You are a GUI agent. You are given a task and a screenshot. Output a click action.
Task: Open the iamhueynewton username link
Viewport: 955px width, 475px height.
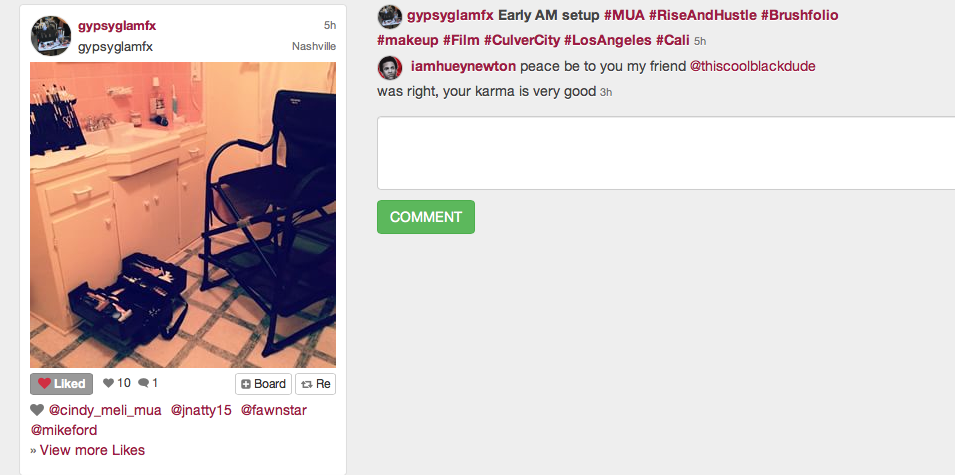463,66
